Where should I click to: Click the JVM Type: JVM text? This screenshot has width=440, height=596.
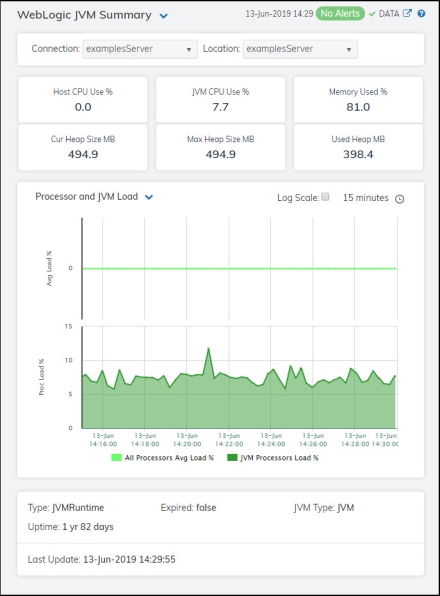coord(324,508)
